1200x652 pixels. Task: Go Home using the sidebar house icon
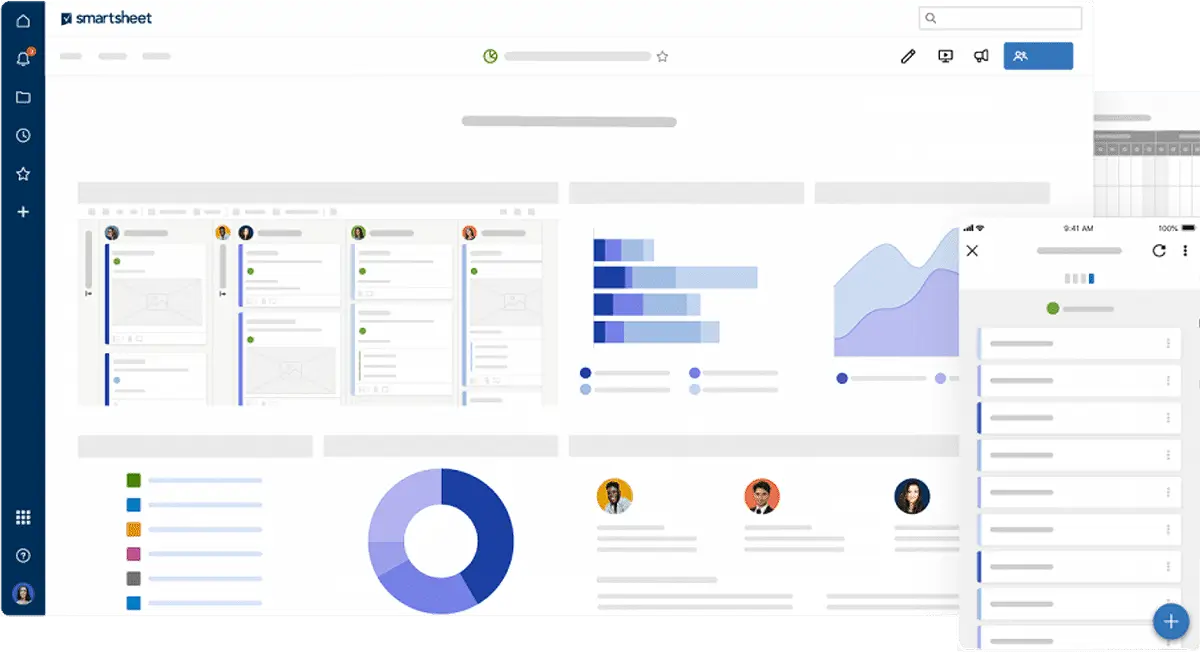(x=22, y=20)
